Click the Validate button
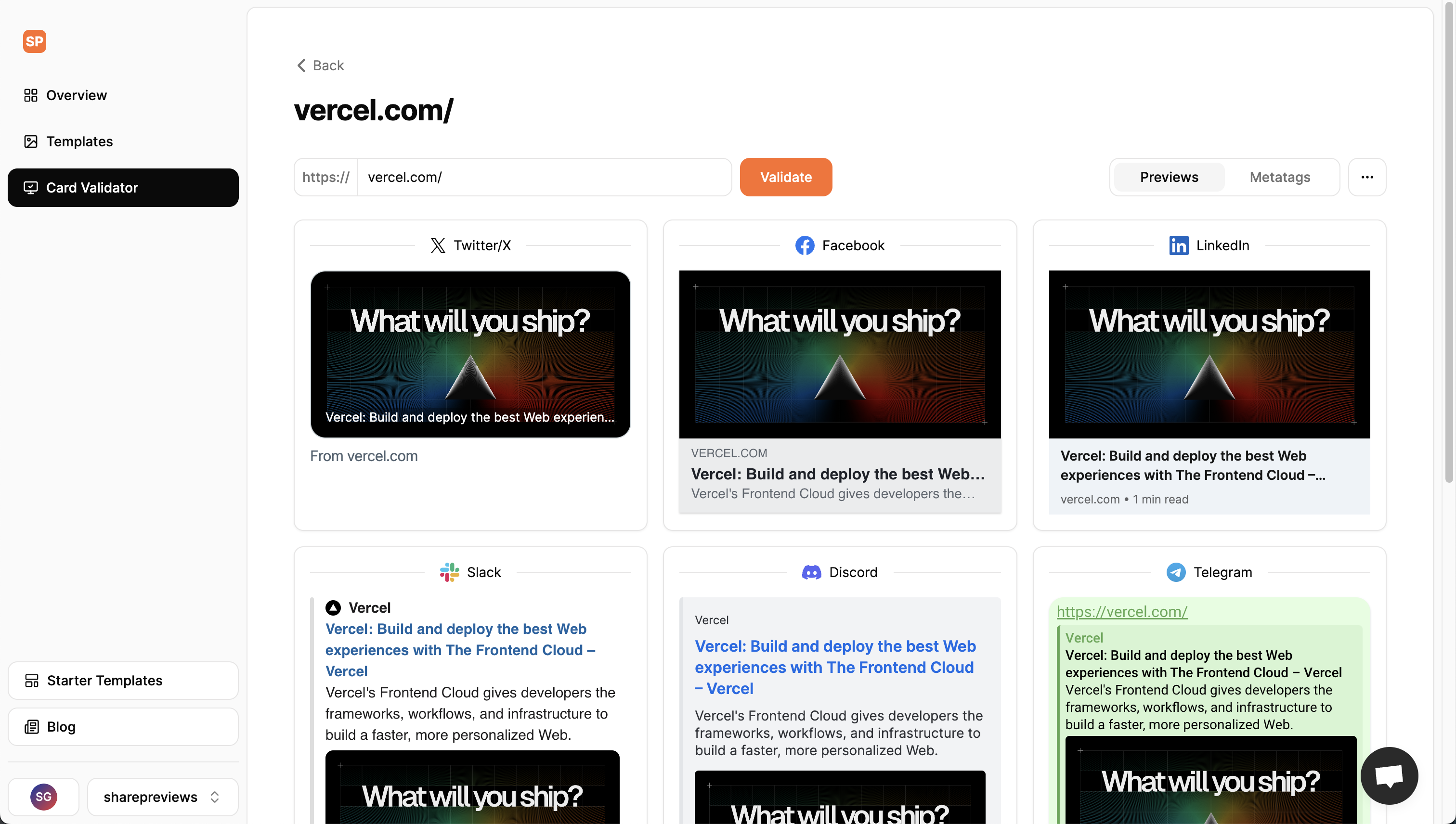Viewport: 1456px width, 824px height. pyautogui.click(x=786, y=177)
